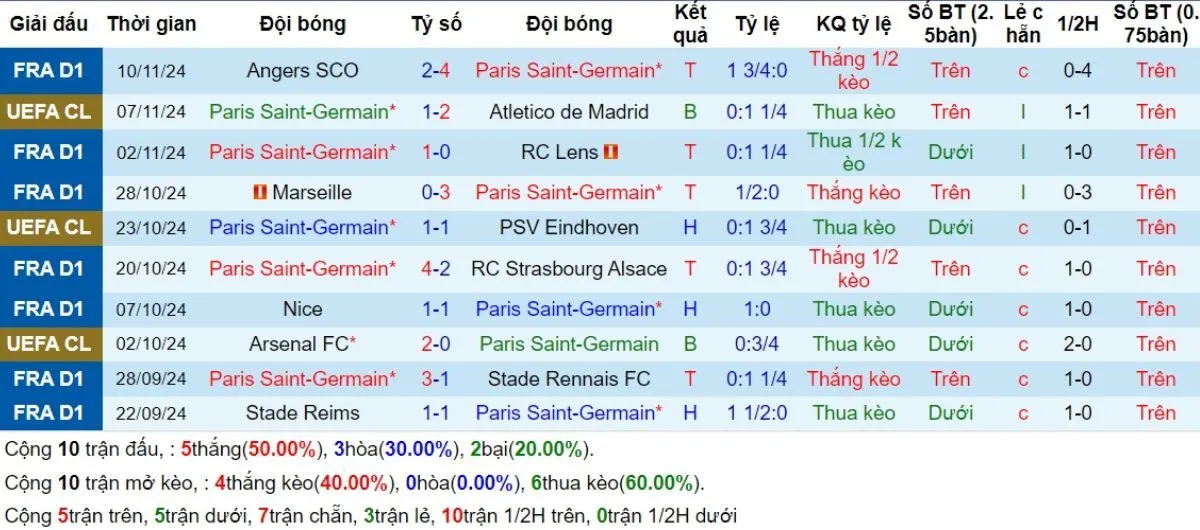Open the Angers SCO team link
1200x530 pixels.
[x=302, y=71]
